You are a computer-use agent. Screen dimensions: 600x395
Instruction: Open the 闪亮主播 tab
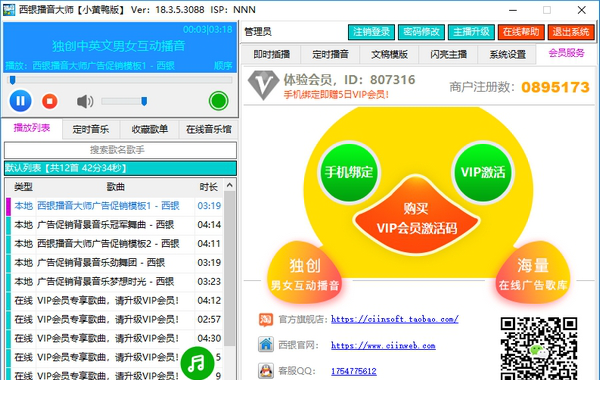pos(448,54)
